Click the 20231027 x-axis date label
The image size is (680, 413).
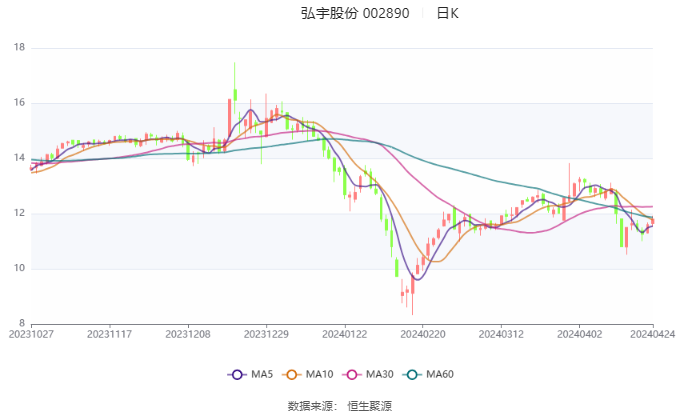tap(31, 334)
